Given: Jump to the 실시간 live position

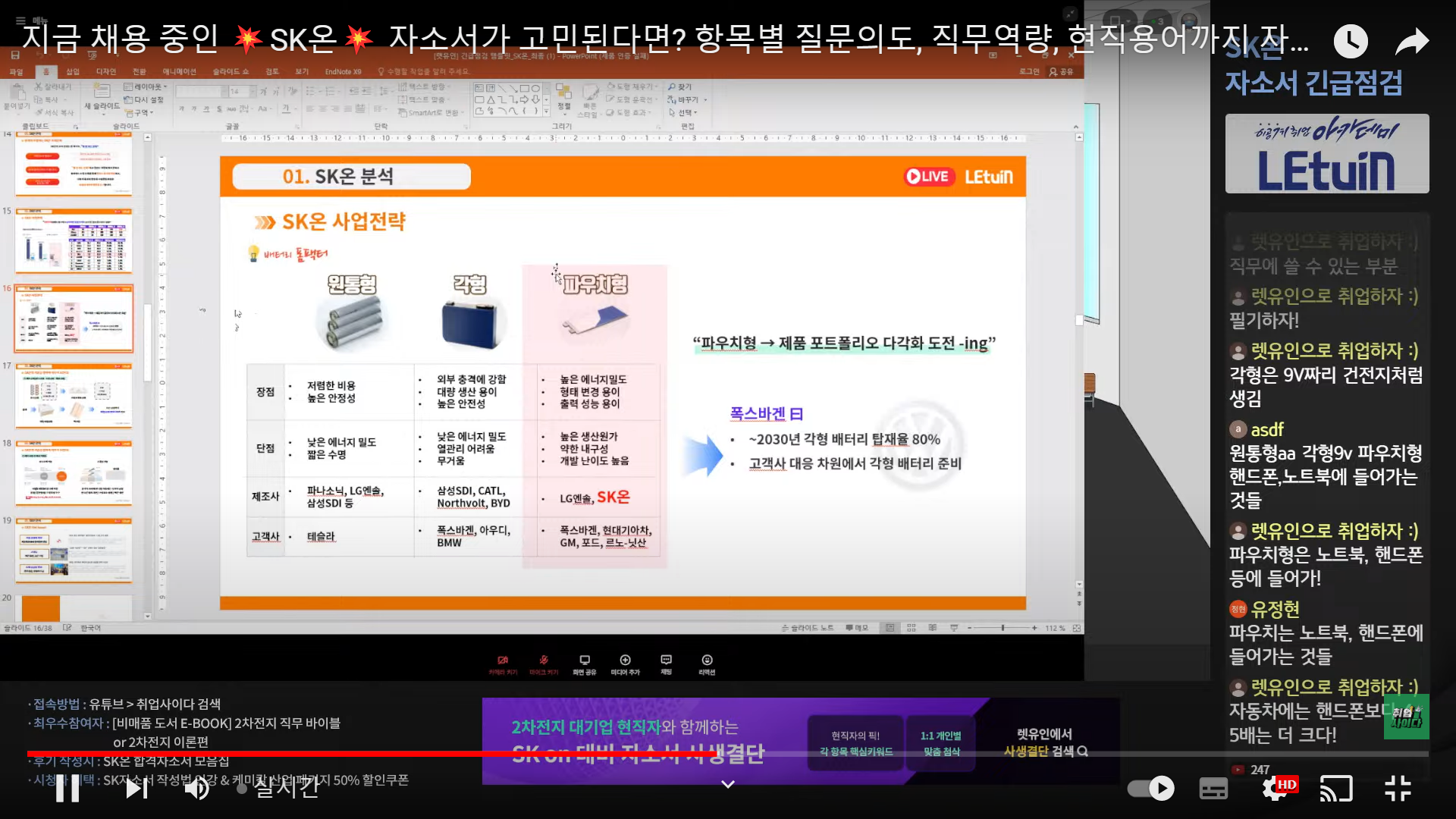Looking at the screenshot, I should point(278,788).
